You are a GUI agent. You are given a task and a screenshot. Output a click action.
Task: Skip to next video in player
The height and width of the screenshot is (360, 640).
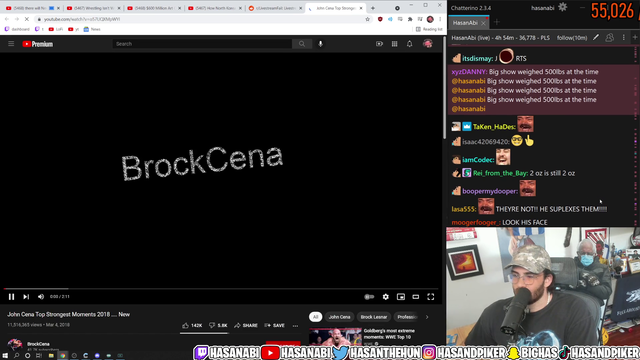(26, 297)
